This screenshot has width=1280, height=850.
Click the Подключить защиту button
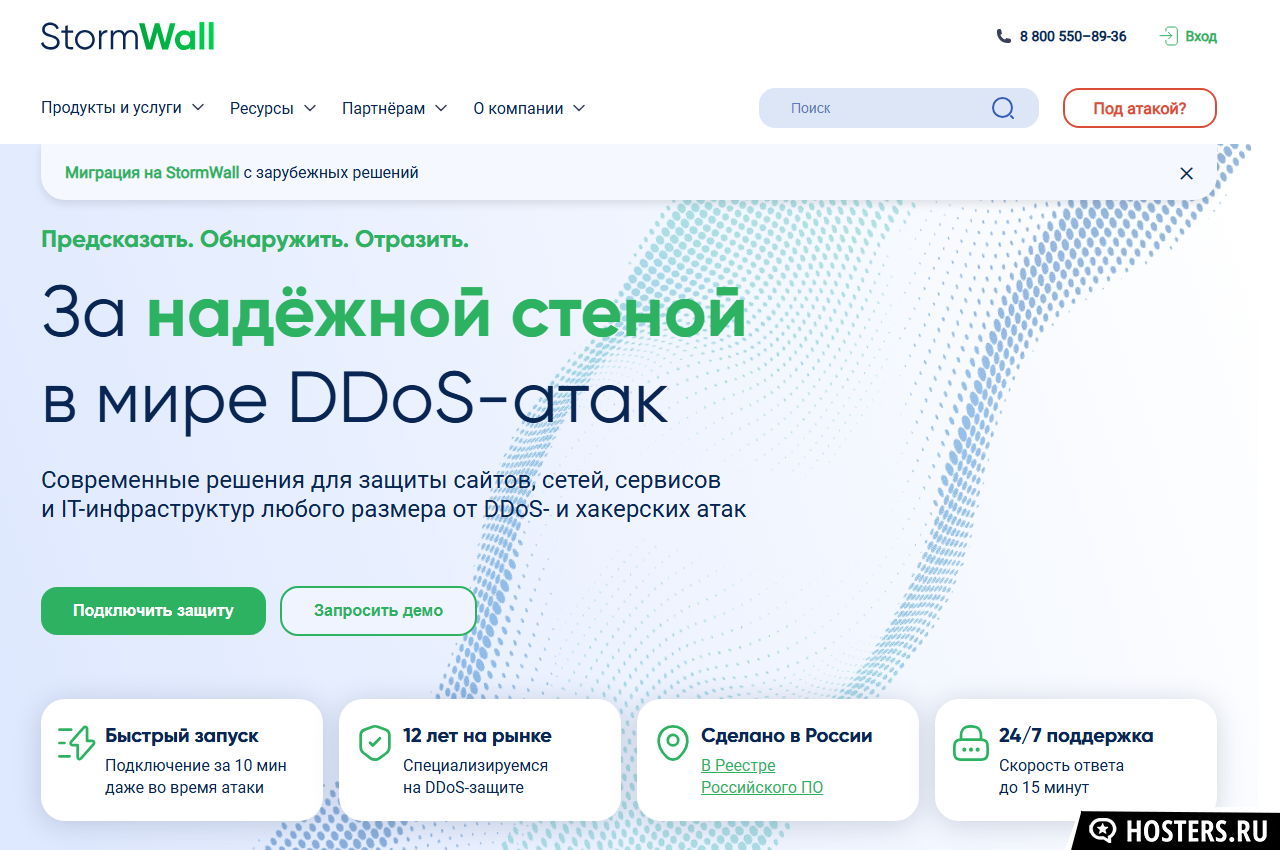153,610
